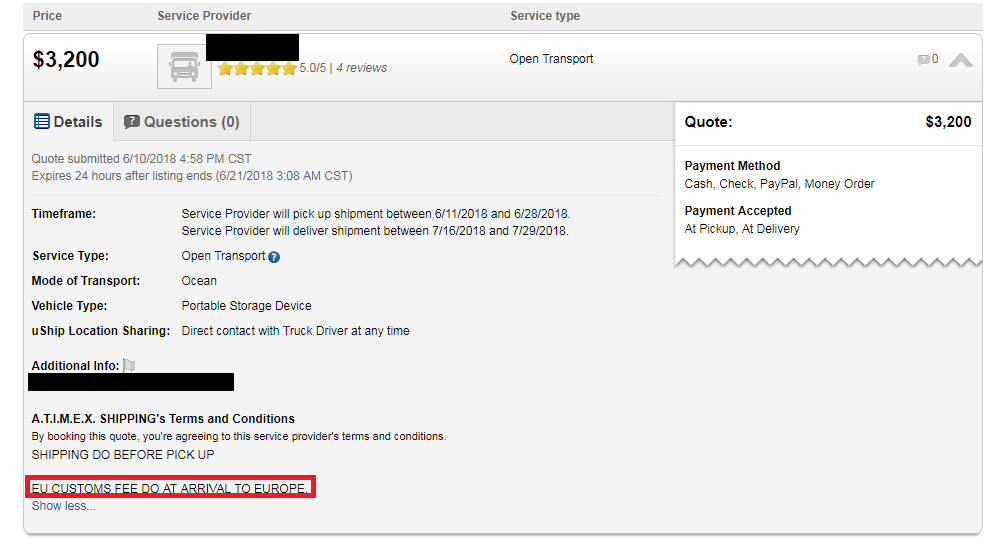Click the Quote total in the receipt panel
The width and height of the screenshot is (990, 541).
pos(947,122)
